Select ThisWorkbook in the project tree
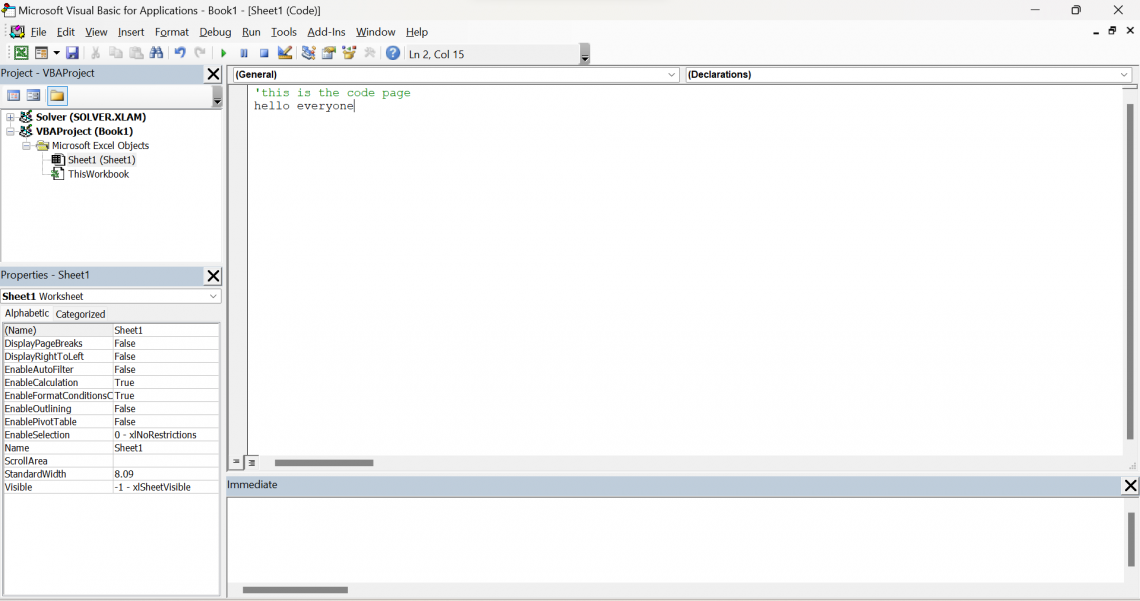Viewport: 1140px width, 601px height. point(98,174)
